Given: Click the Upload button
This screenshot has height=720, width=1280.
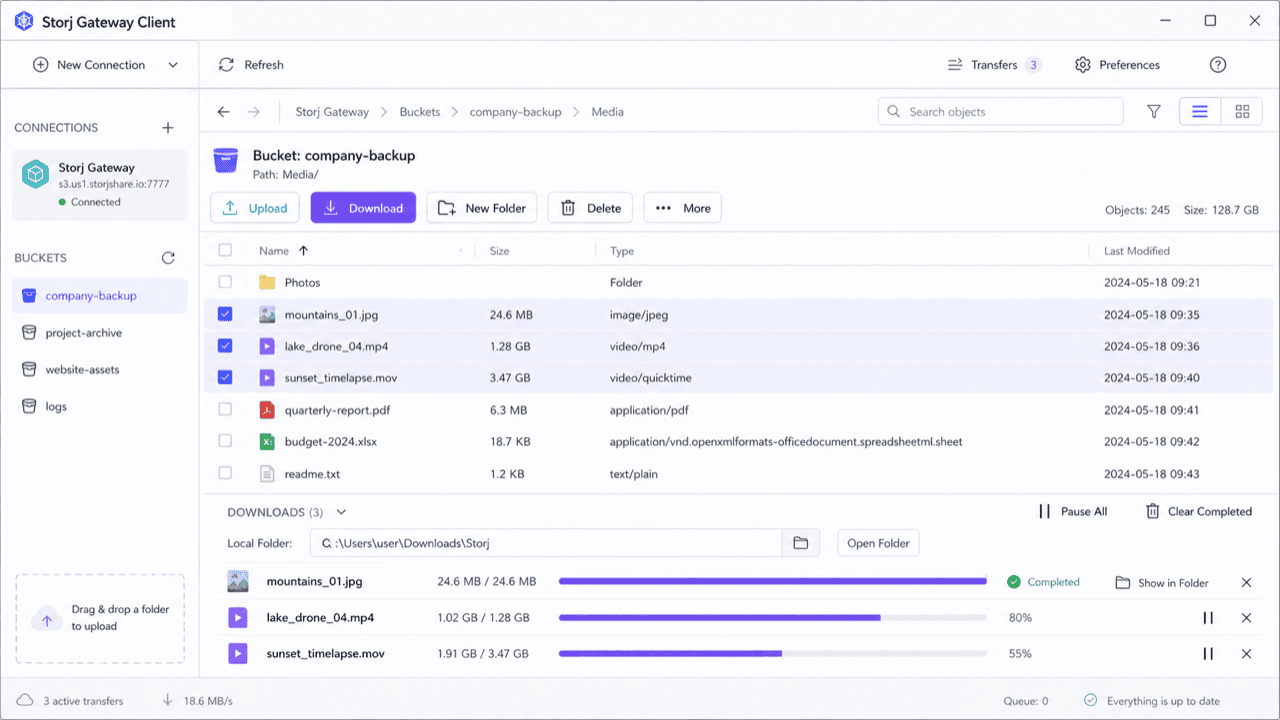Looking at the screenshot, I should (x=255, y=208).
